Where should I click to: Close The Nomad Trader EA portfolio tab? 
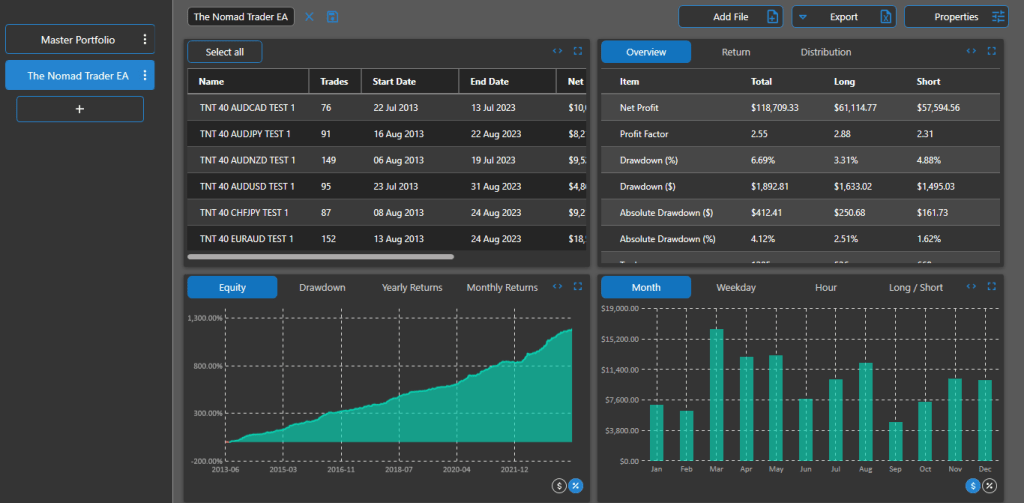[309, 17]
